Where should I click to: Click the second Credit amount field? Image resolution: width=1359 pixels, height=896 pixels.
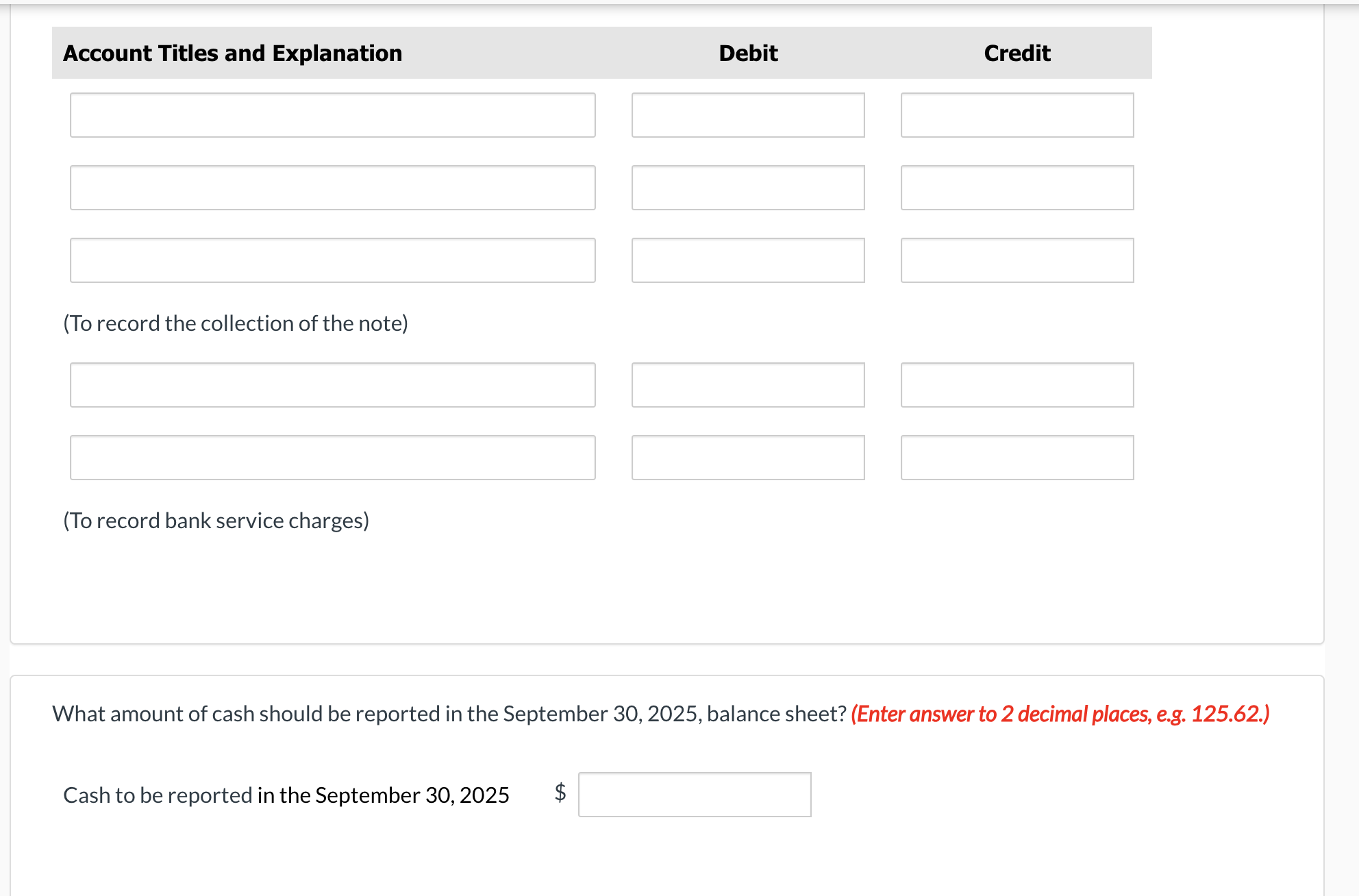click(1017, 188)
